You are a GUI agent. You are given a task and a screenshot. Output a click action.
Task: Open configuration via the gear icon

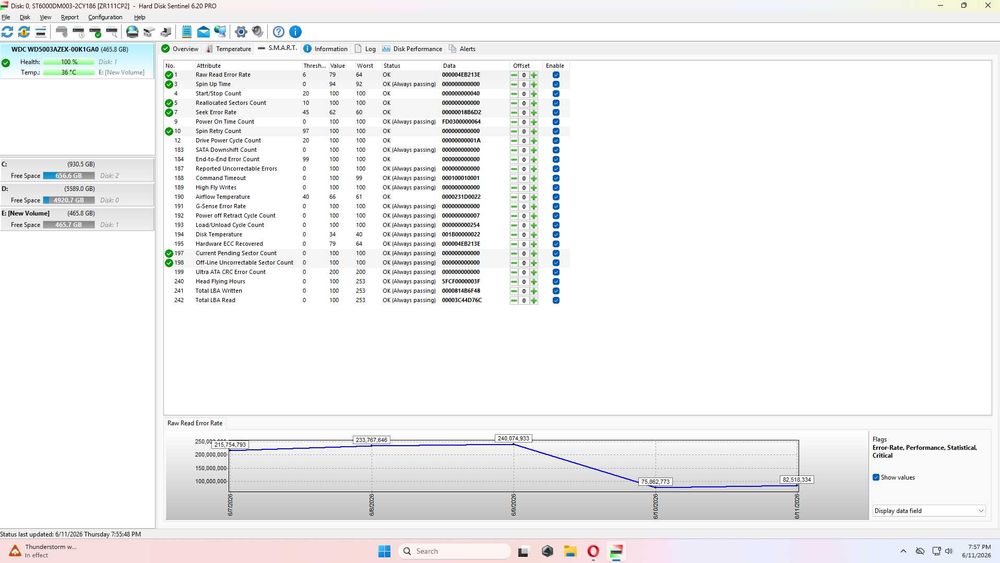pos(241,31)
